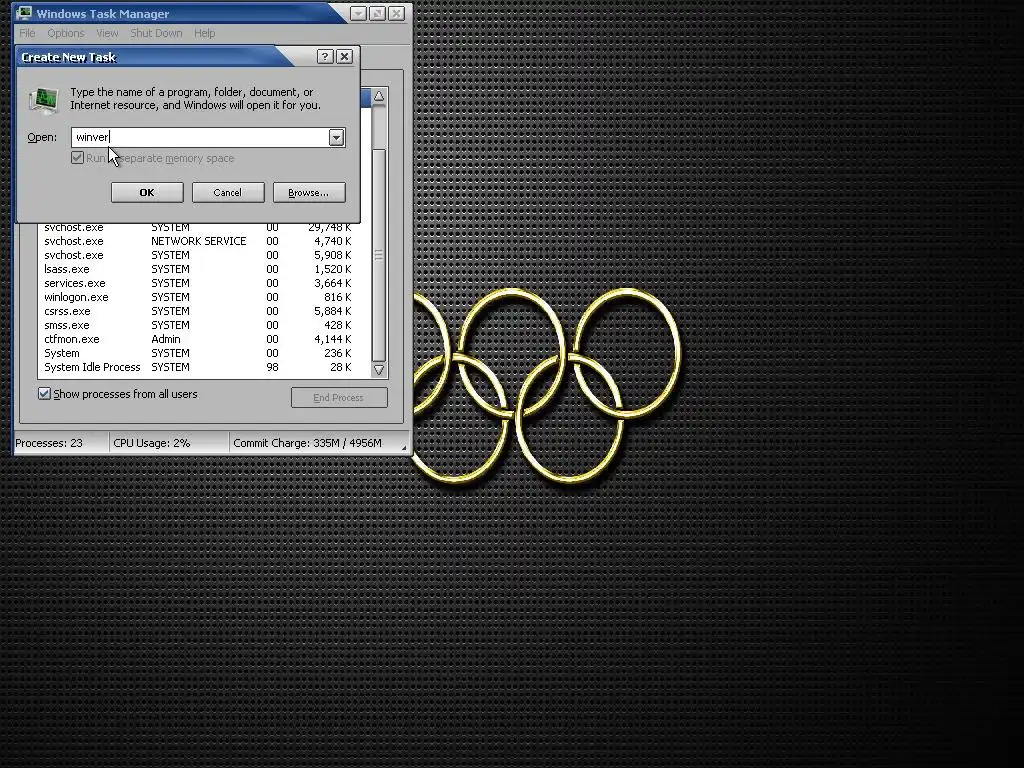Minimize the Windows Task Manager window
This screenshot has width=1024, height=768.
pos(358,13)
